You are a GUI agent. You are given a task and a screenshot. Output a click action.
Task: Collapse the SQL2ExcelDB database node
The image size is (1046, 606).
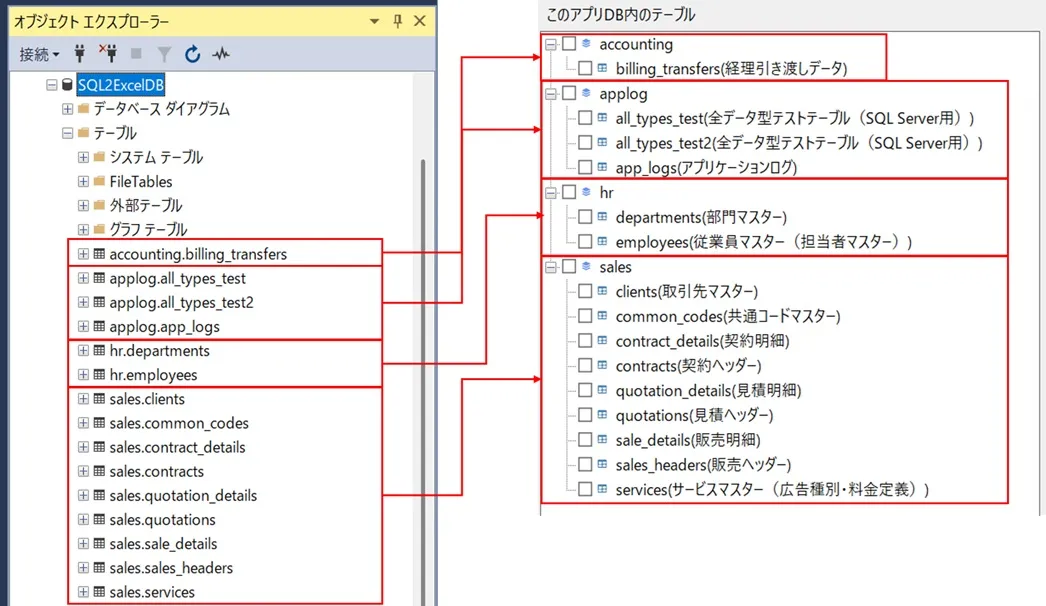[x=51, y=85]
